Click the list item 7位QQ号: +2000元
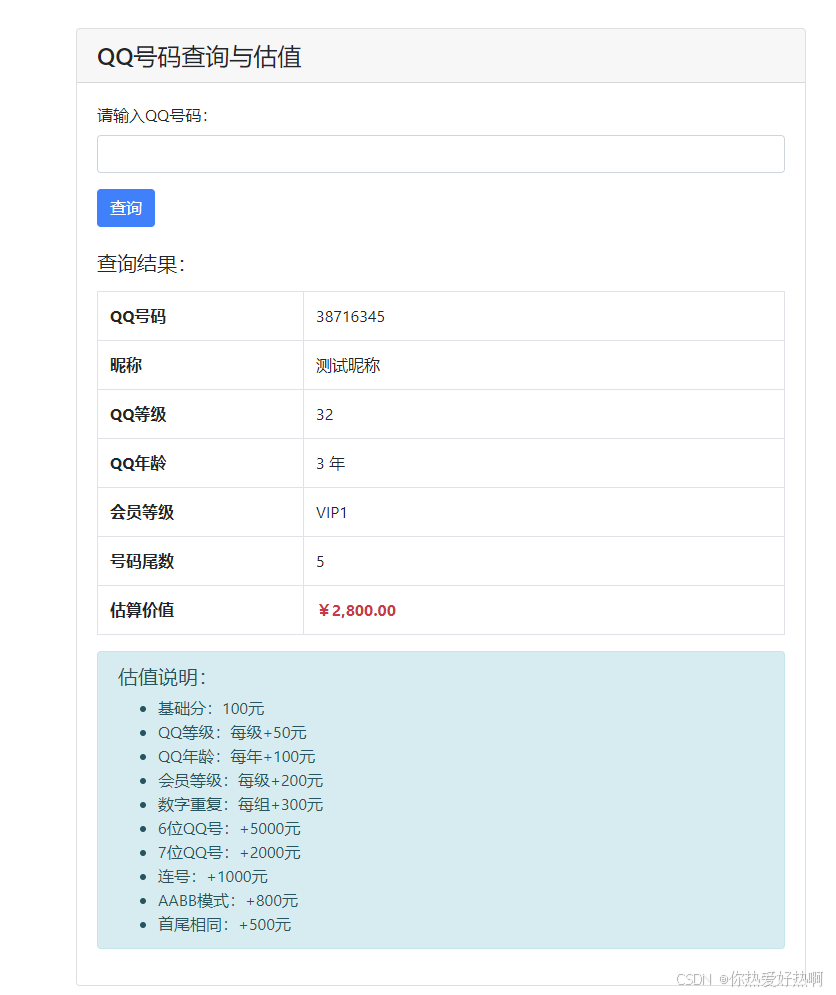This screenshot has height=995, width=836. [x=229, y=853]
